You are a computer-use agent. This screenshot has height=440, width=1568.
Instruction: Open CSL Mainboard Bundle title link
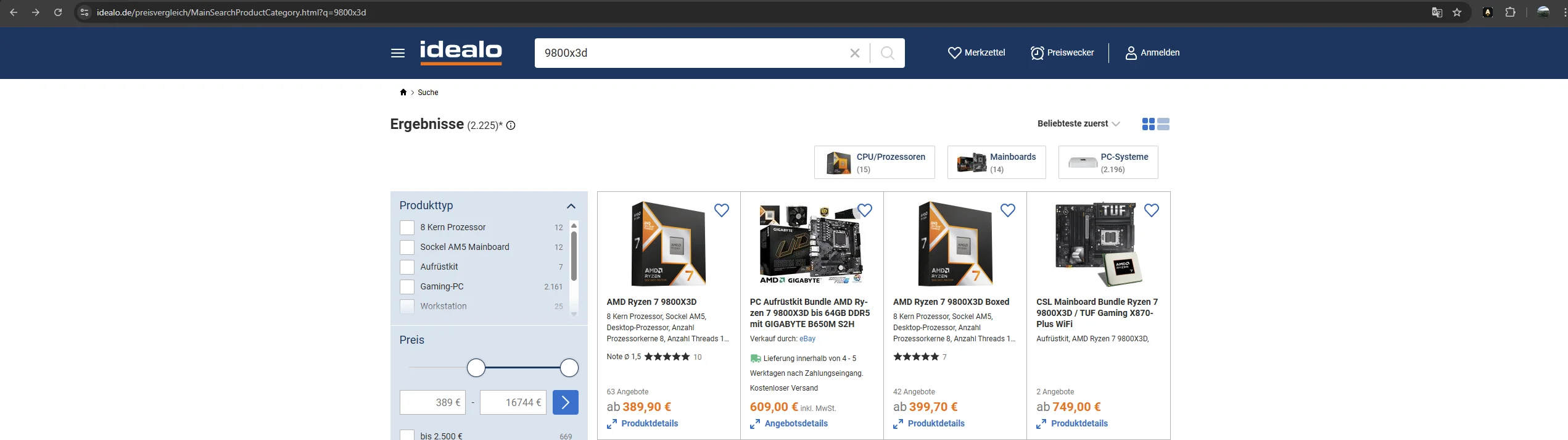pyautogui.click(x=1097, y=313)
